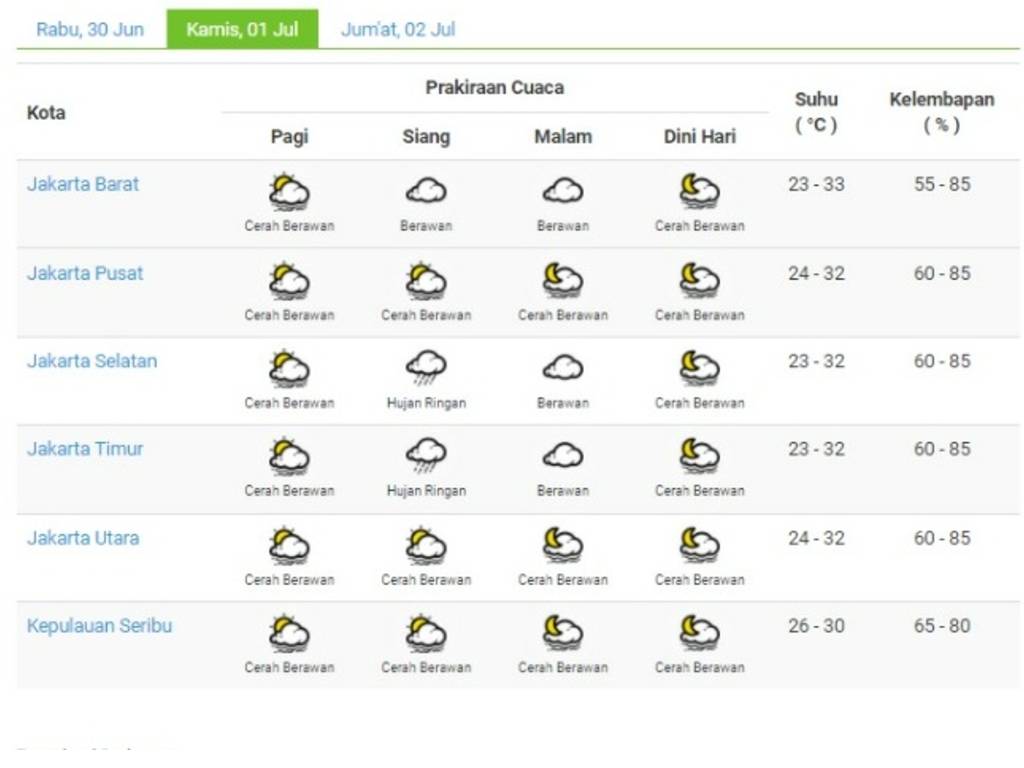The height and width of the screenshot is (768, 1024).
Task: Click Jakarta Pusat temperature 24 - 32
Action: (816, 273)
